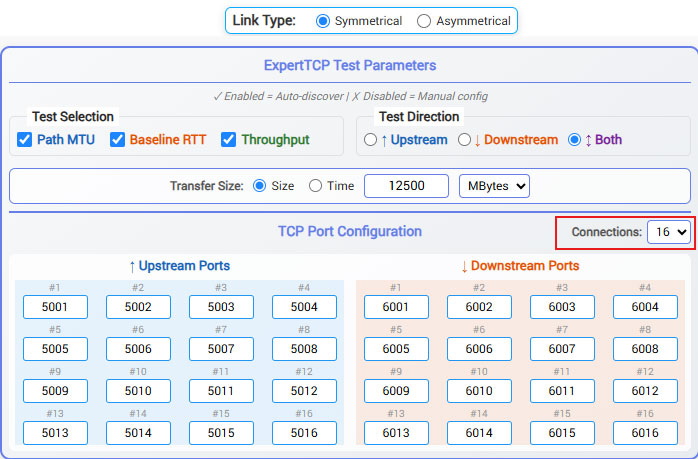Open the Connections count dropdown
This screenshot has width=698, height=459.
pyautogui.click(x=668, y=232)
